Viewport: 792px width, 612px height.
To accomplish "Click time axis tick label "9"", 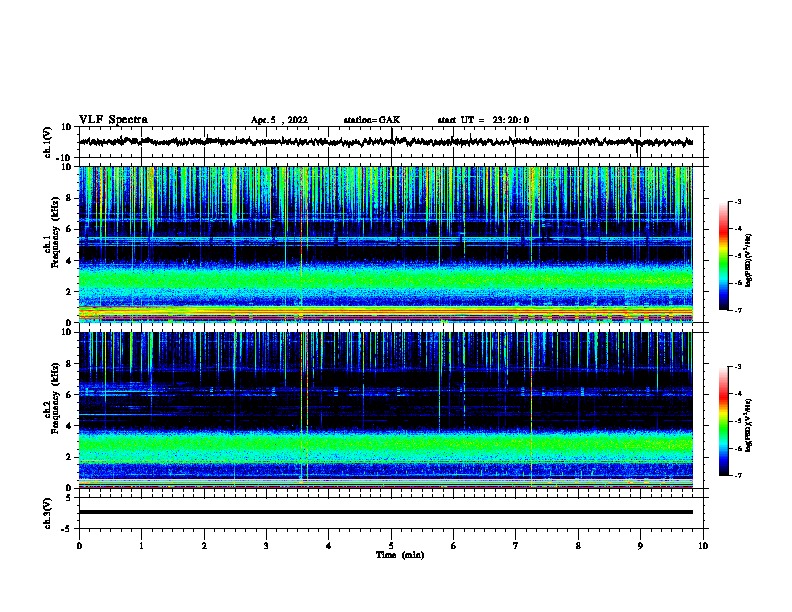I will pos(640,546).
